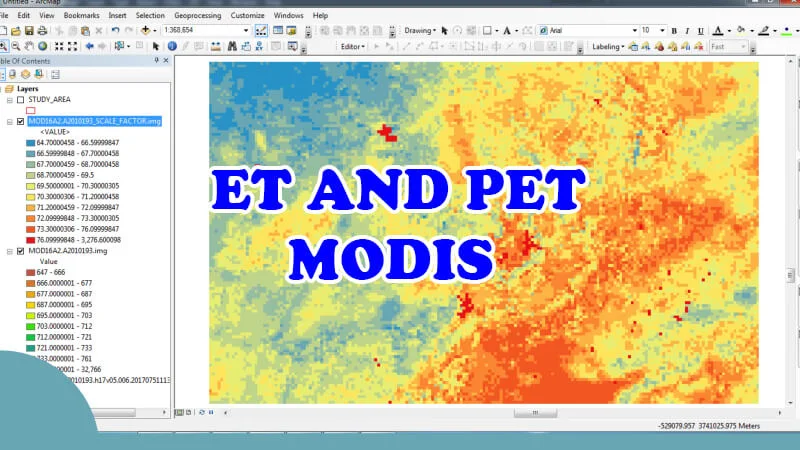Open an existing map document
This screenshot has height=450, width=800.
pyautogui.click(x=16, y=31)
